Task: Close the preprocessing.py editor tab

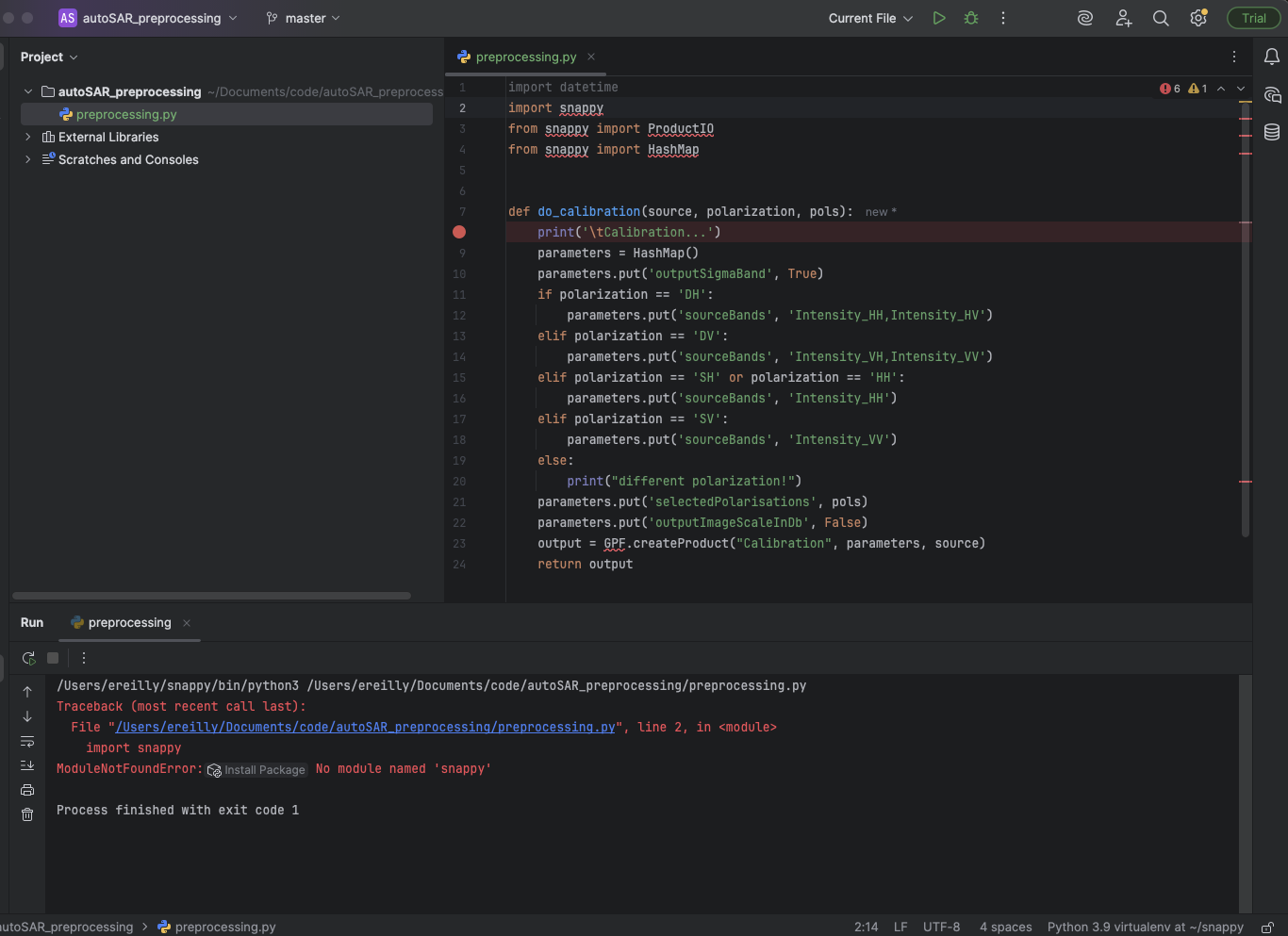Action: 591,57
